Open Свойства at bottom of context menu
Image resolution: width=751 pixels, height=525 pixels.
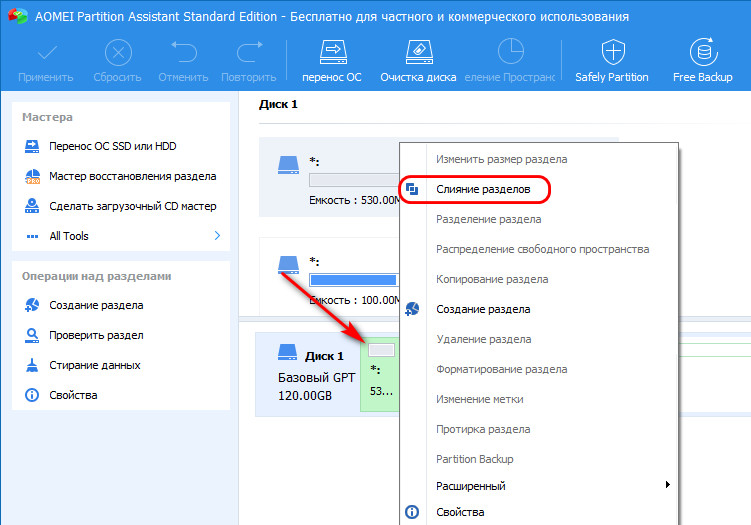pos(460,512)
